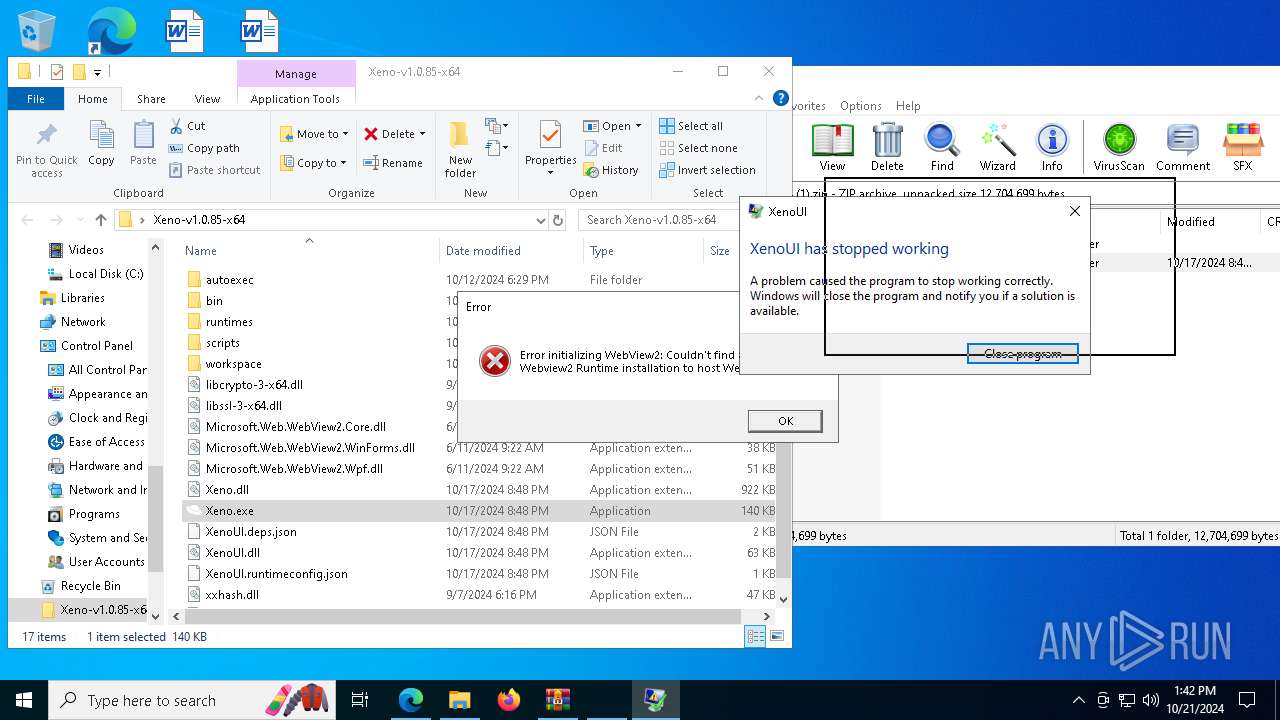1280x720 pixels.
Task: Select the runtimes folder
Action: [x=229, y=322]
